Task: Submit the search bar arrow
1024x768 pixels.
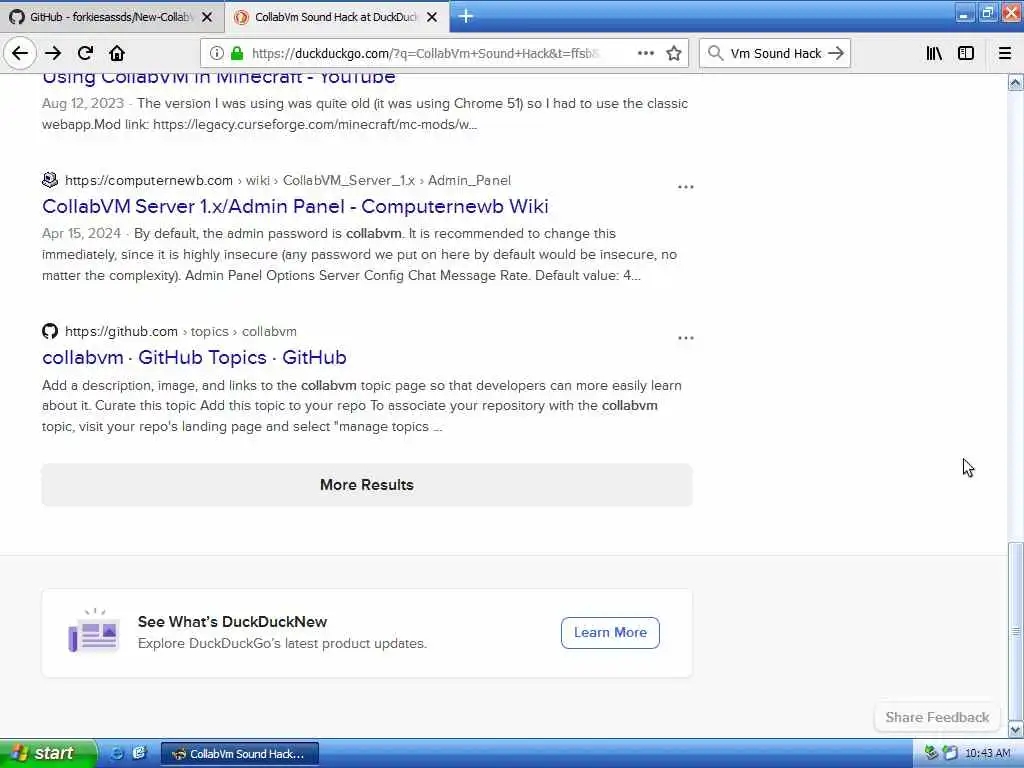Action: tap(835, 53)
